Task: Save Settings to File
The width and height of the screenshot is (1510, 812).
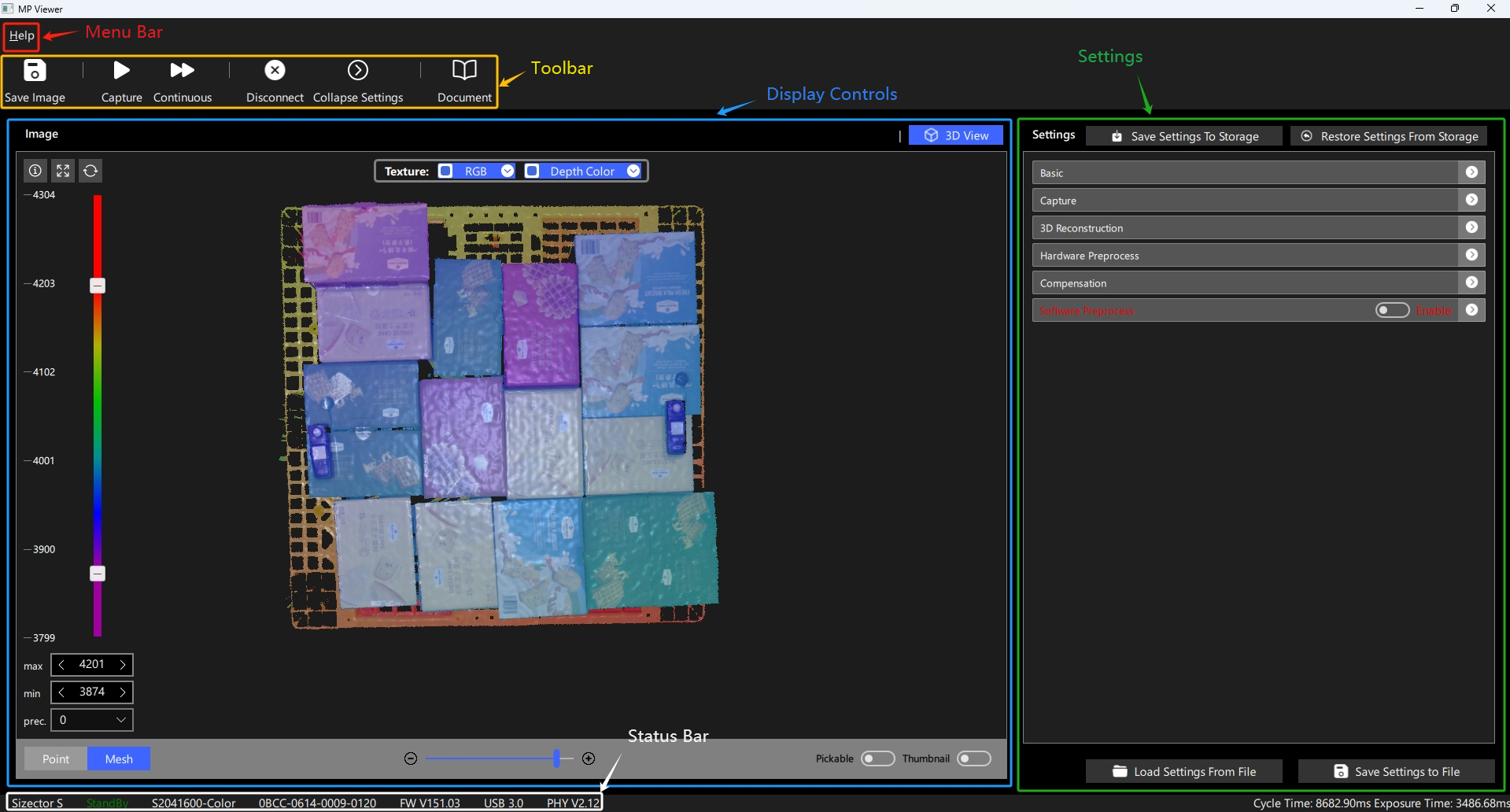Action: coord(1397,771)
